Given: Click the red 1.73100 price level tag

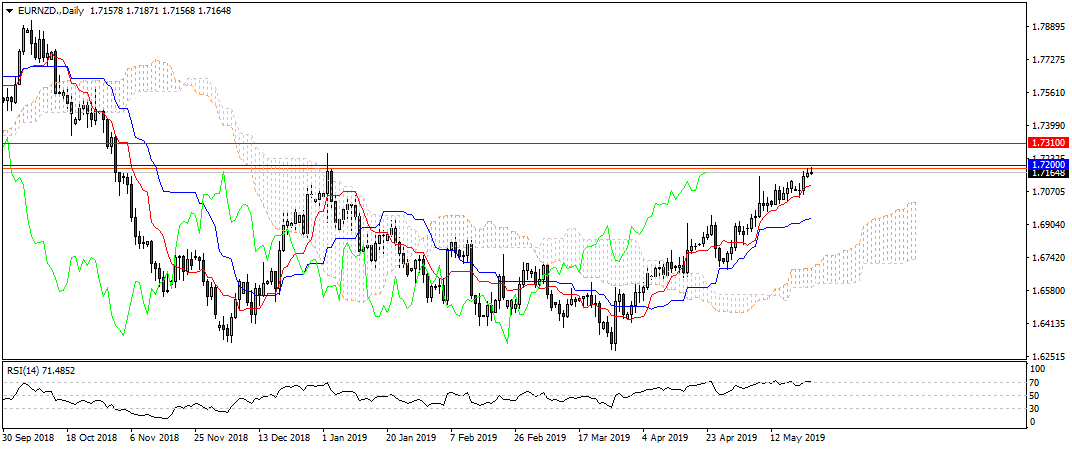Looking at the screenshot, I should 1046,144.
